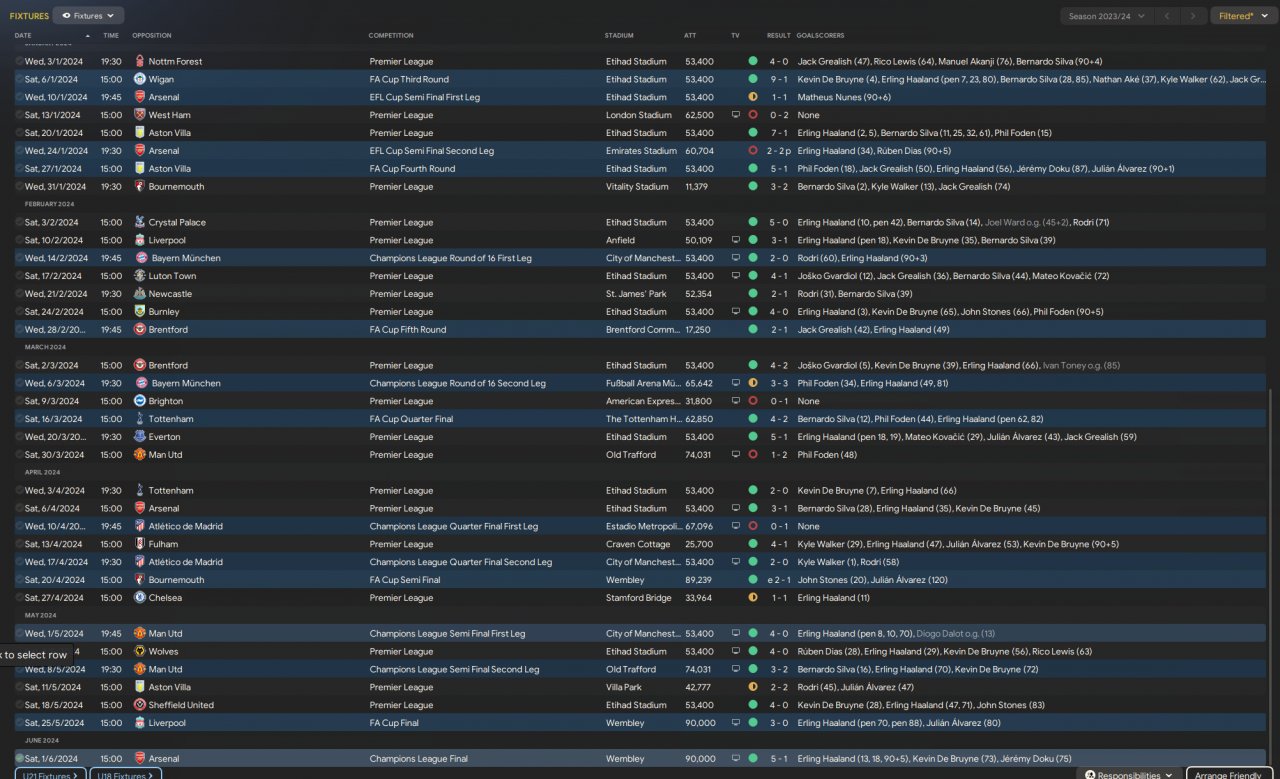Click the TV icon on the Champions League Final row
The height and width of the screenshot is (779, 1280).
[736, 759]
